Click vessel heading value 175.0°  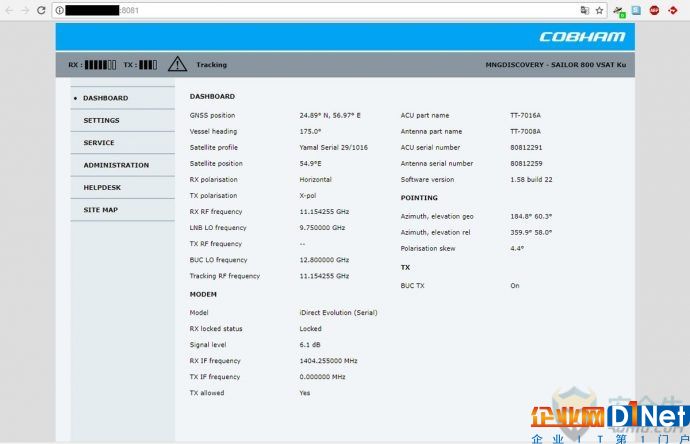click(310, 131)
